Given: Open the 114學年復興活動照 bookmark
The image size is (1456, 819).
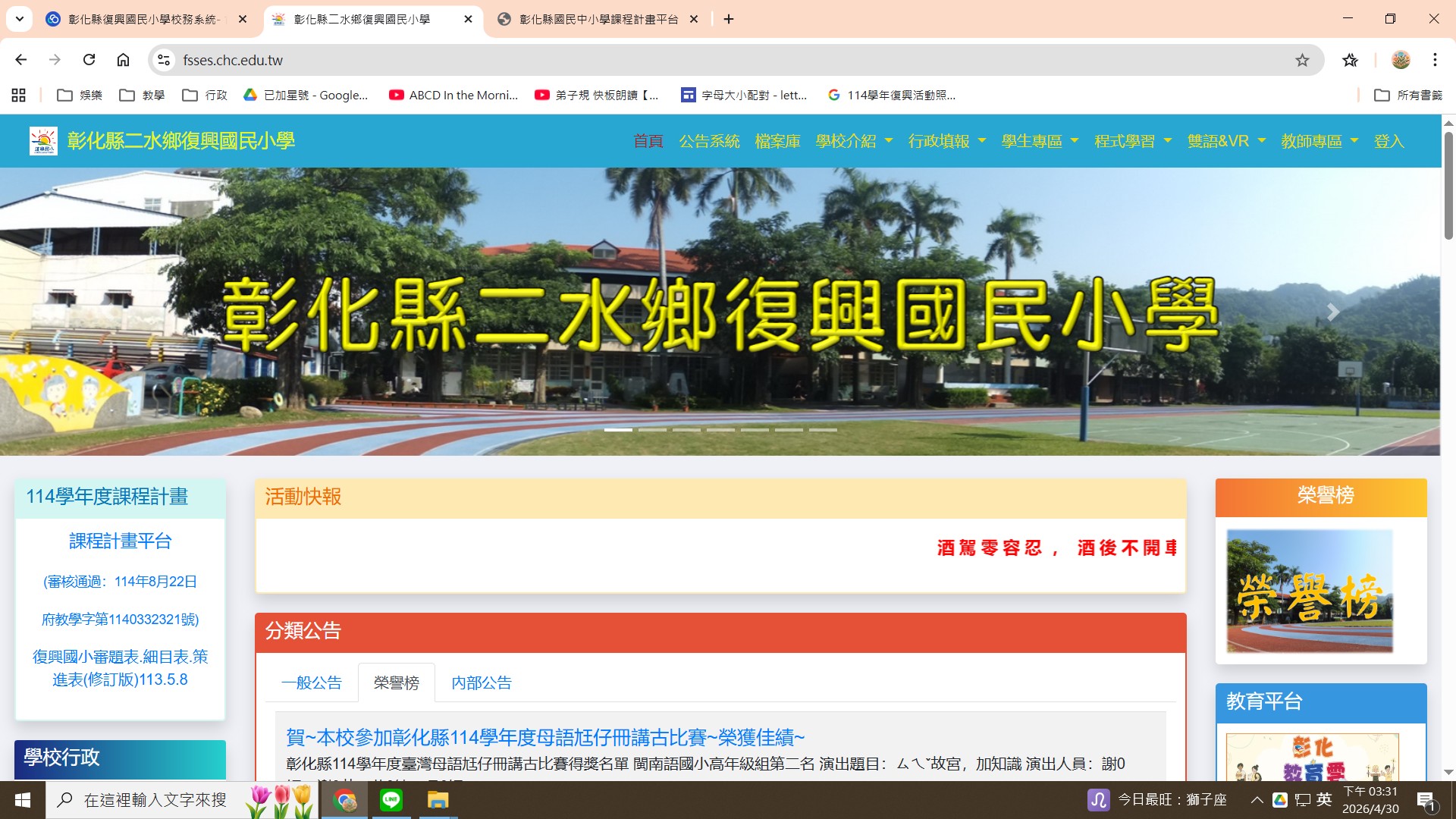Looking at the screenshot, I should [892, 95].
